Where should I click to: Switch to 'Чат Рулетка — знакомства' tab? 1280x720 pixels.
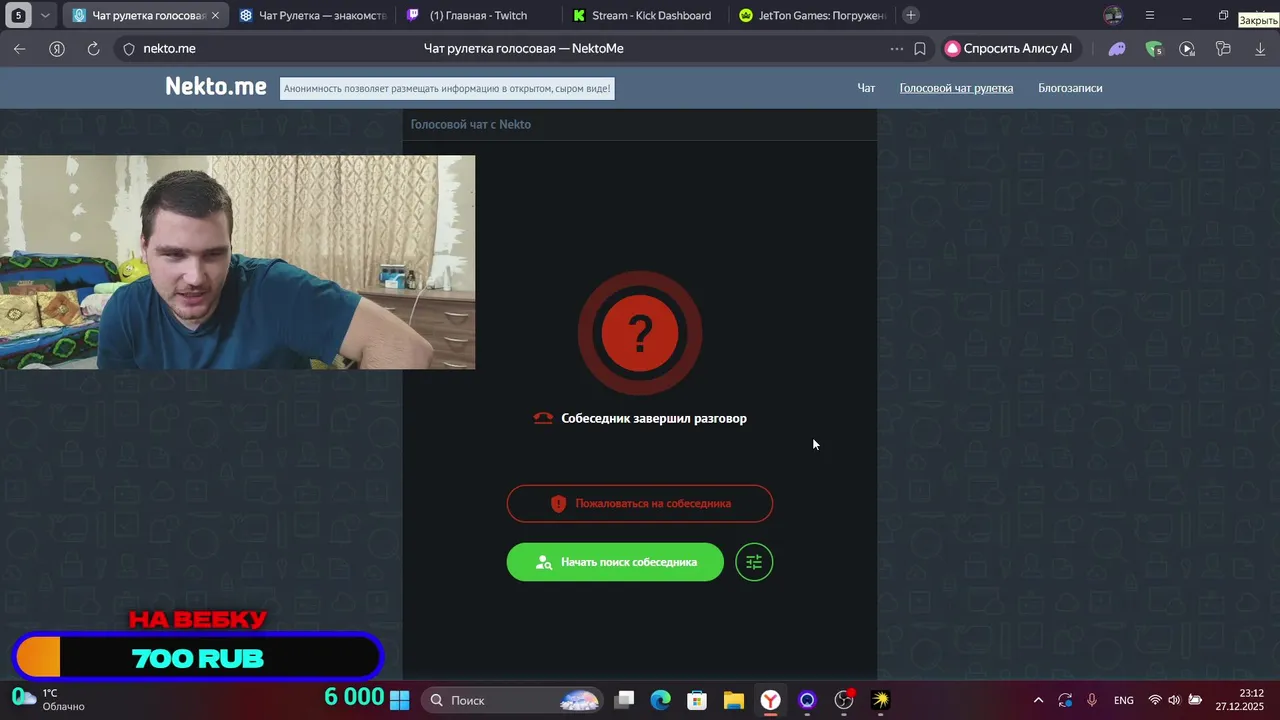[312, 15]
